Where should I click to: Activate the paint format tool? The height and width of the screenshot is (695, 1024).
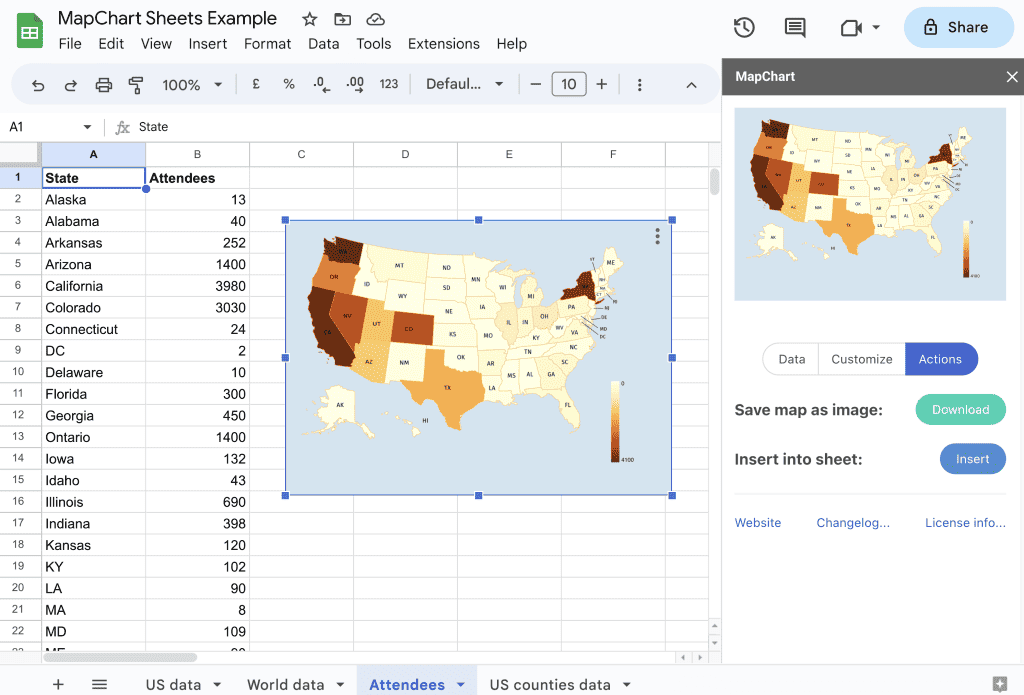[x=136, y=85]
